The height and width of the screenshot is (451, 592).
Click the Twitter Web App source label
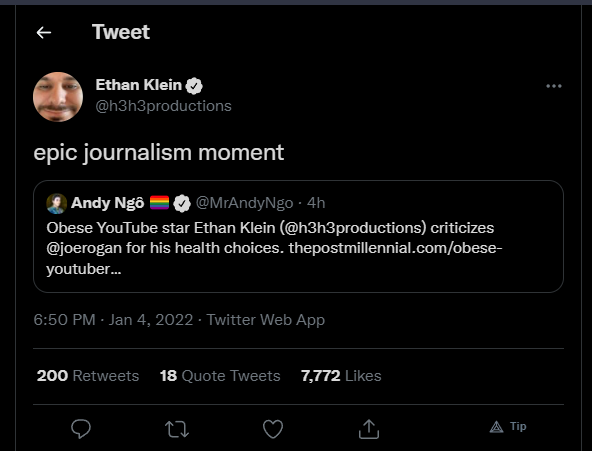pos(265,320)
